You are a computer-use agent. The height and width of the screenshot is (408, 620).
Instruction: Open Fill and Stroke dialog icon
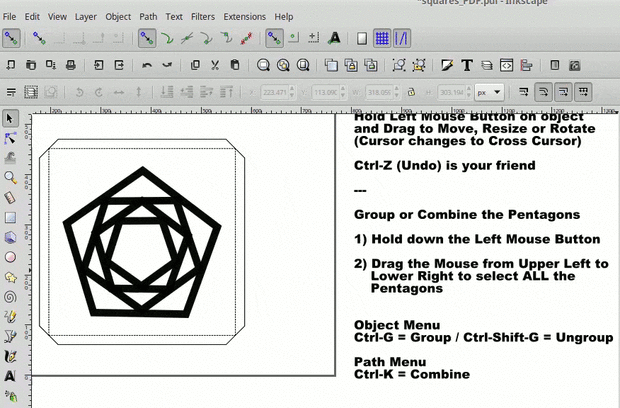coord(447,65)
